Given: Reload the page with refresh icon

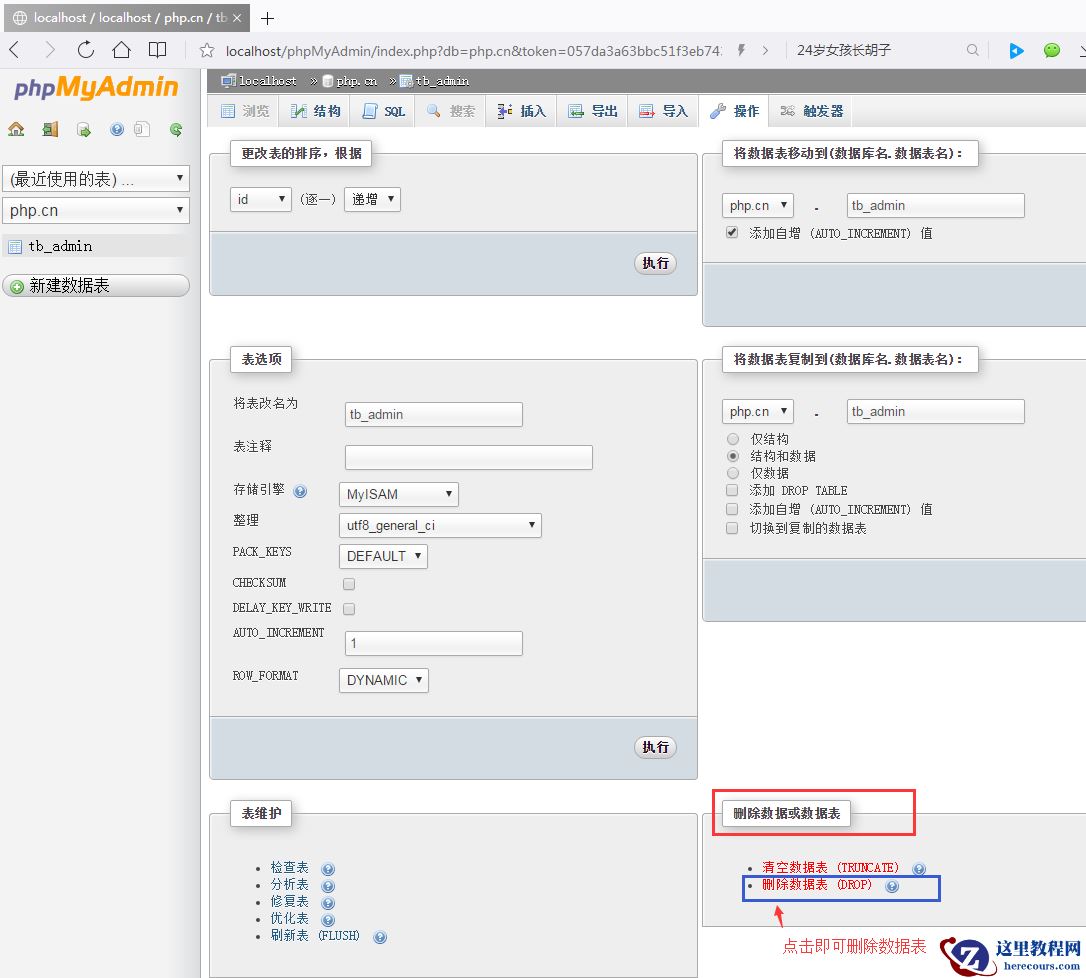Looking at the screenshot, I should click(x=85, y=50).
